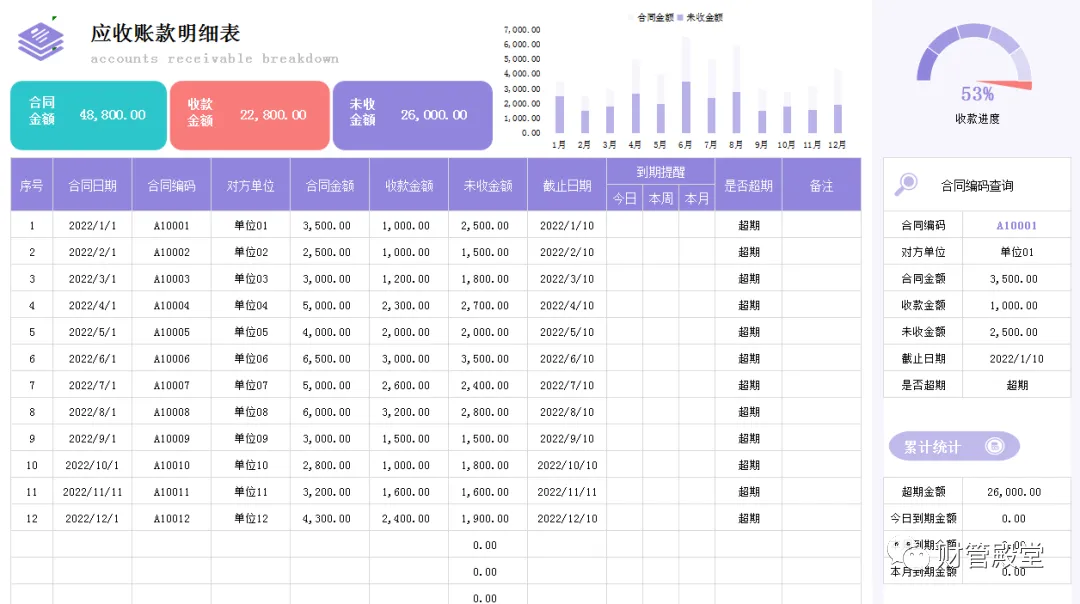The width and height of the screenshot is (1080, 604).
Task: Click the 单位10 cell
Action: pos(251,465)
